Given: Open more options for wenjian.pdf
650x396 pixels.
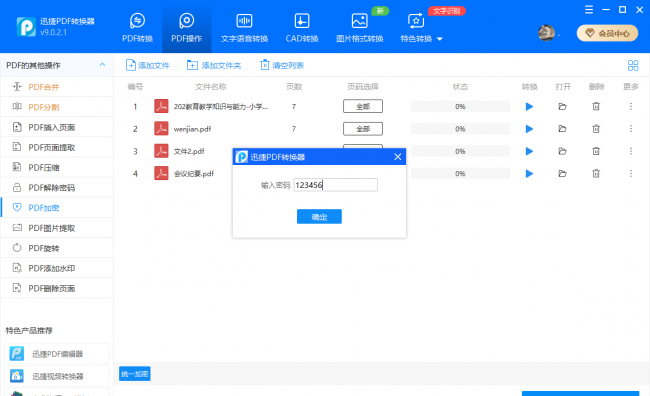Looking at the screenshot, I should (631, 129).
